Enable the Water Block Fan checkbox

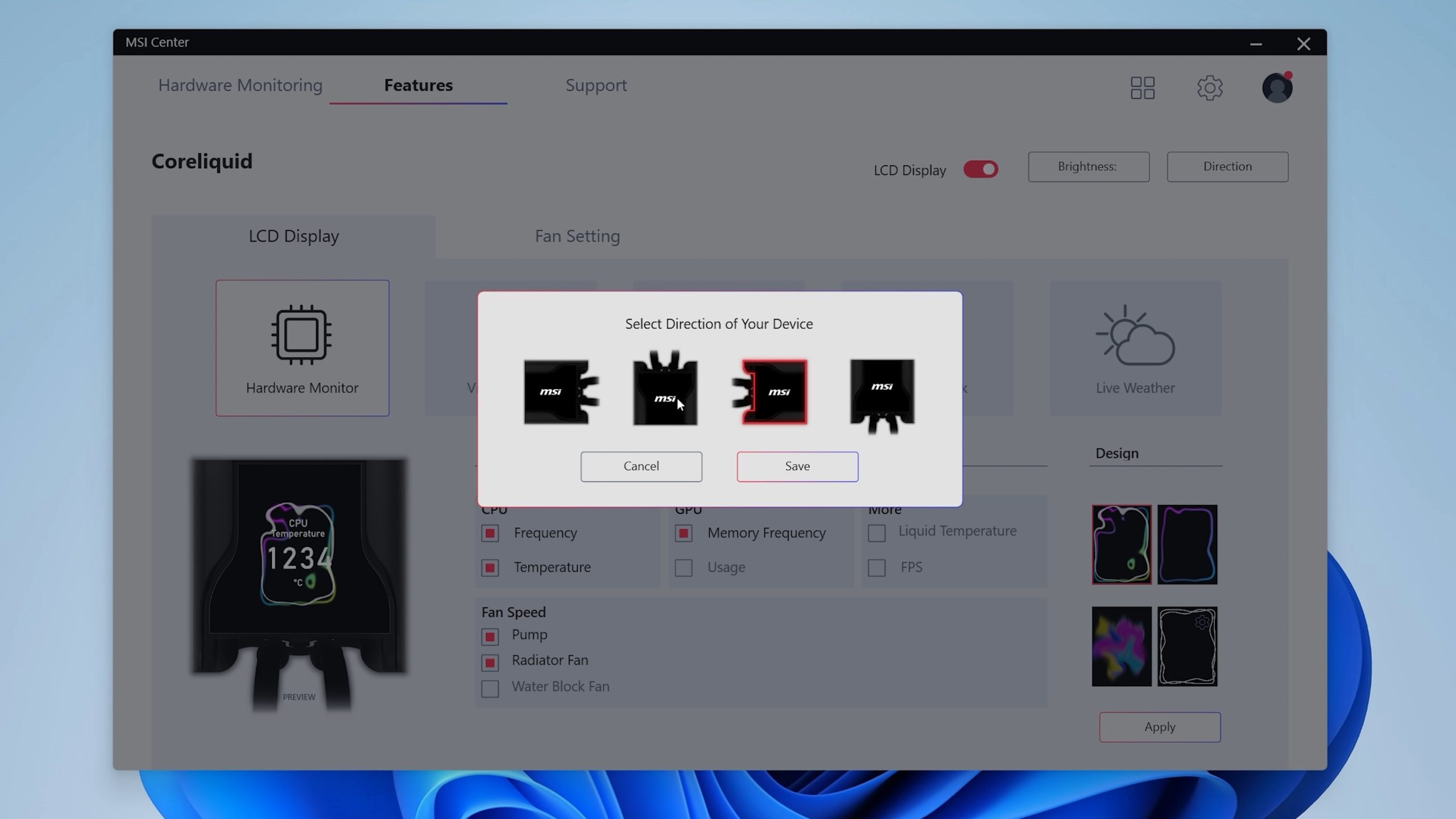point(490,688)
